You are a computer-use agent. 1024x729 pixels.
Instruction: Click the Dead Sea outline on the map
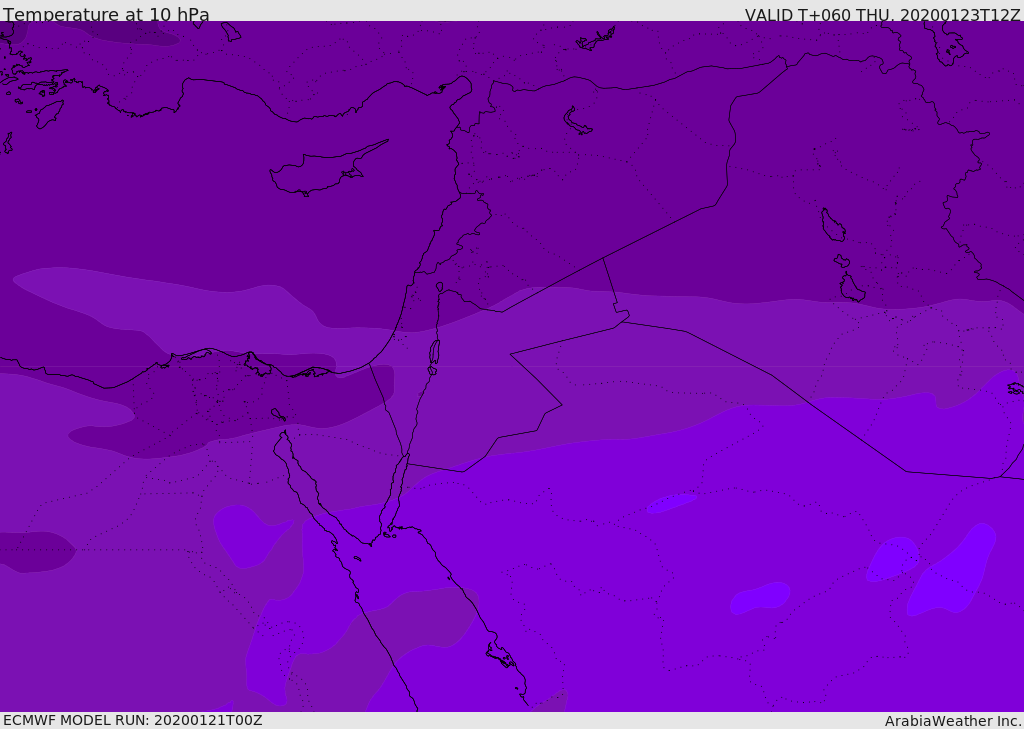(434, 353)
